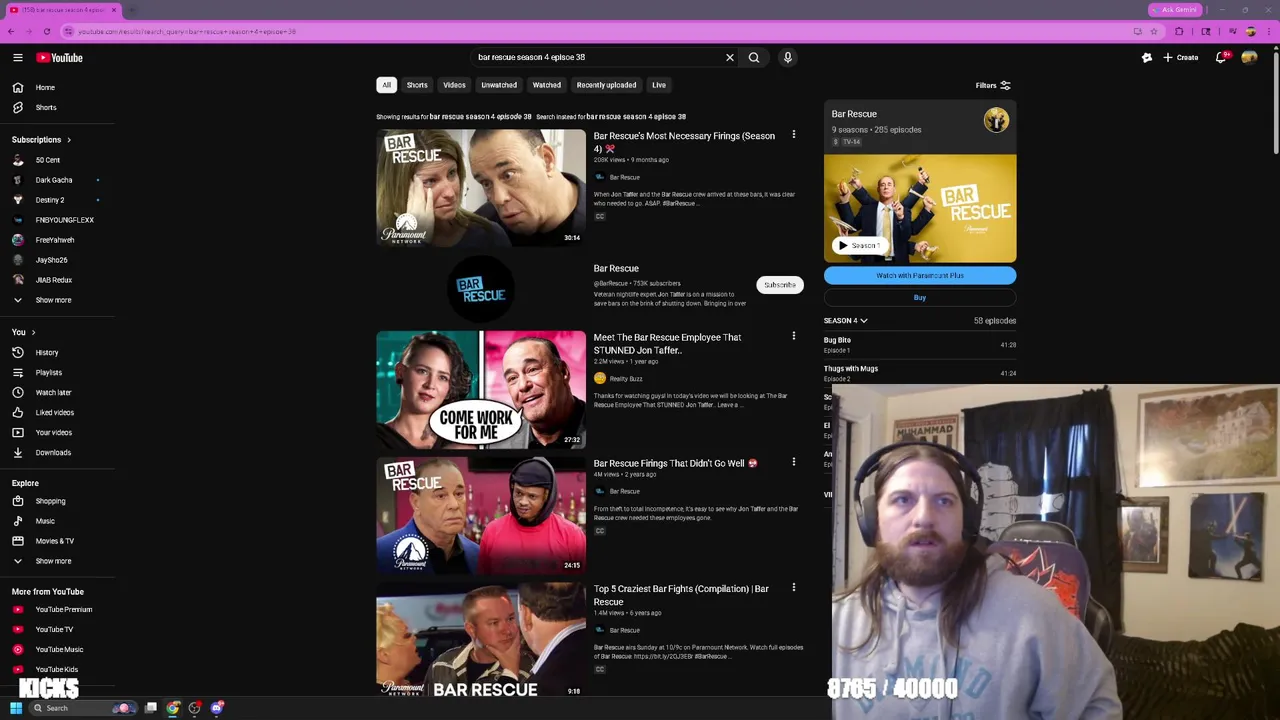Select the Videos filter chip

[454, 86]
